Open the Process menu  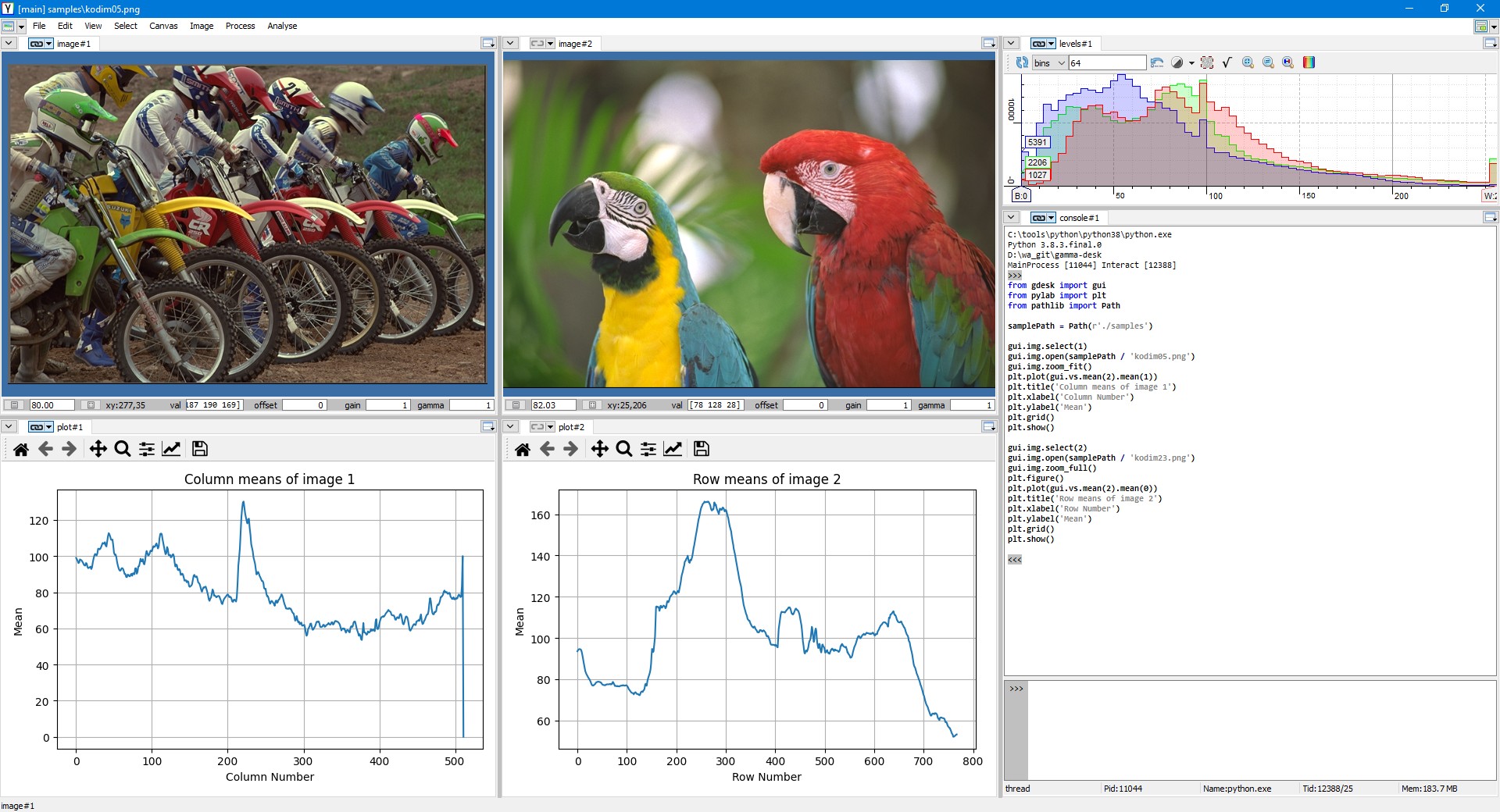pyautogui.click(x=240, y=26)
